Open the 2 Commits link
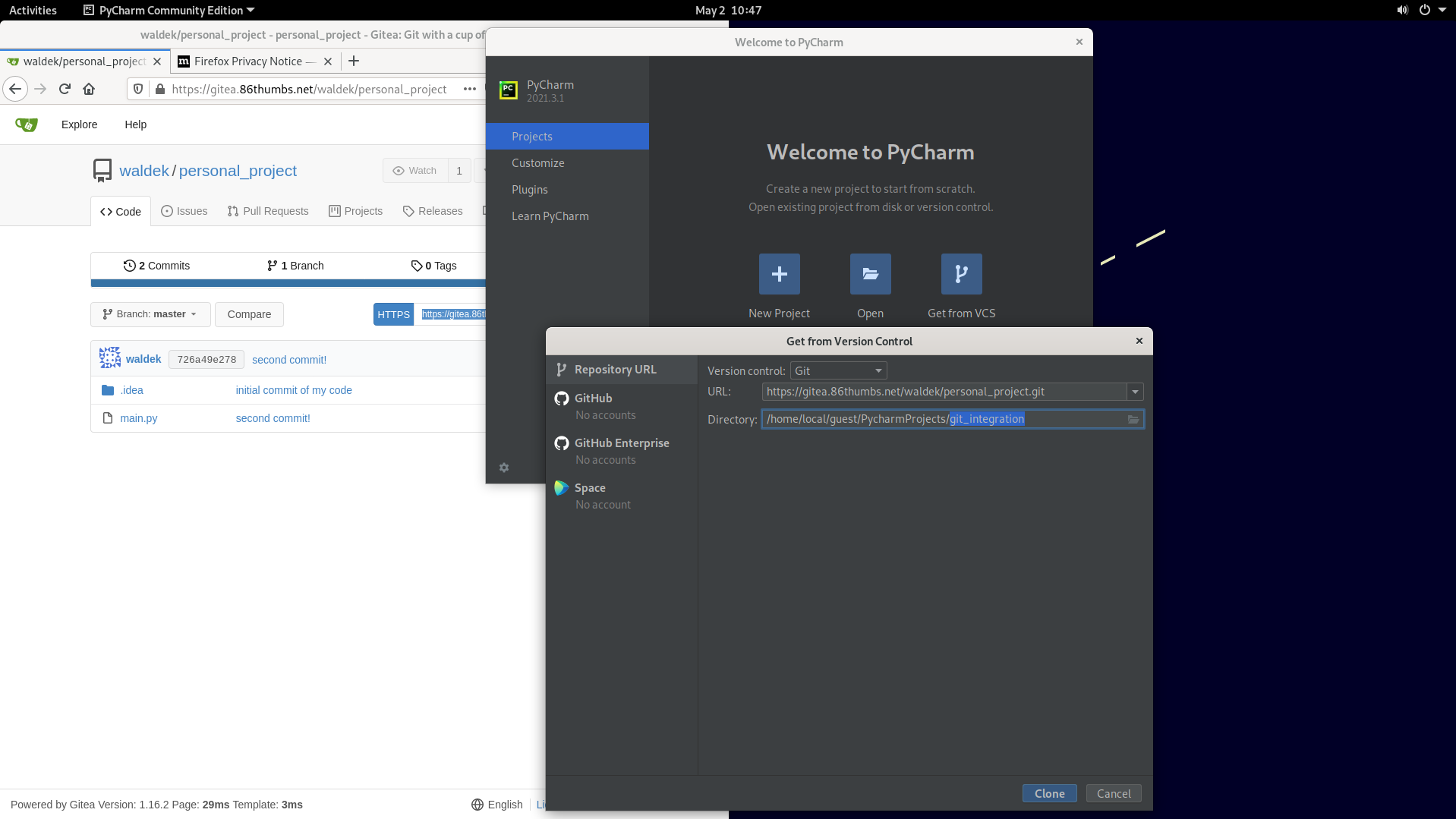 point(156,266)
